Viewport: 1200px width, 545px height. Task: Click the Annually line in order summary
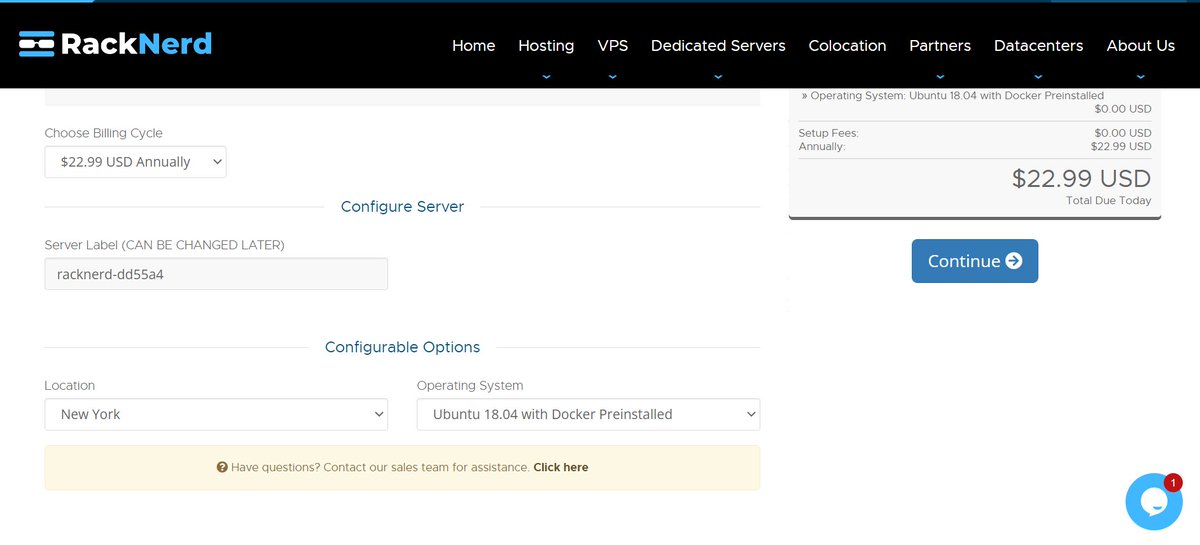975,146
